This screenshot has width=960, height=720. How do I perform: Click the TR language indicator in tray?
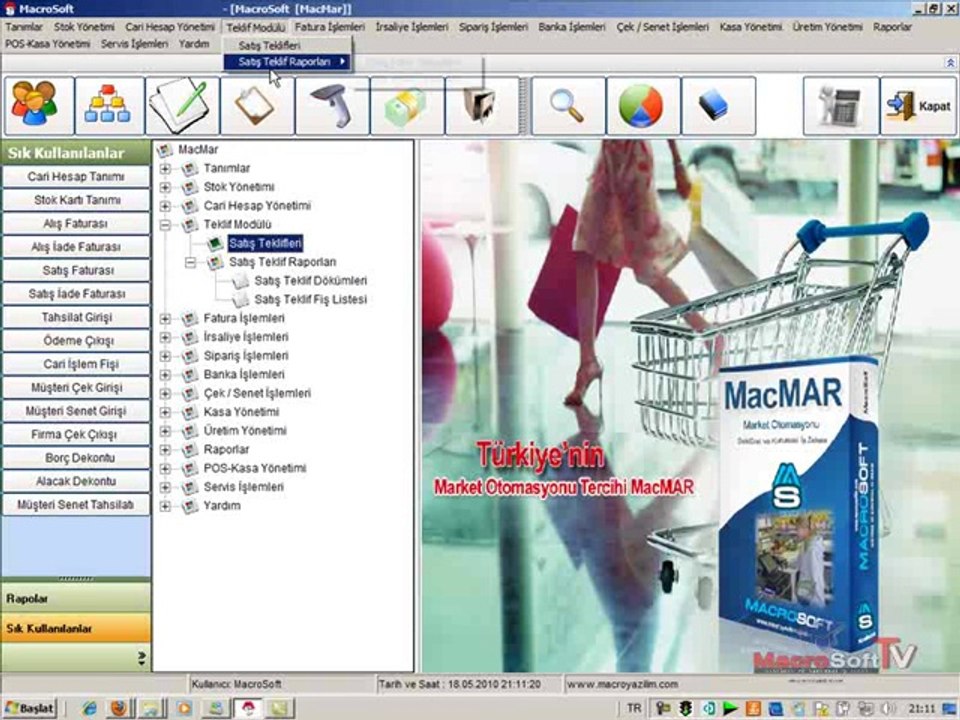pyautogui.click(x=634, y=708)
